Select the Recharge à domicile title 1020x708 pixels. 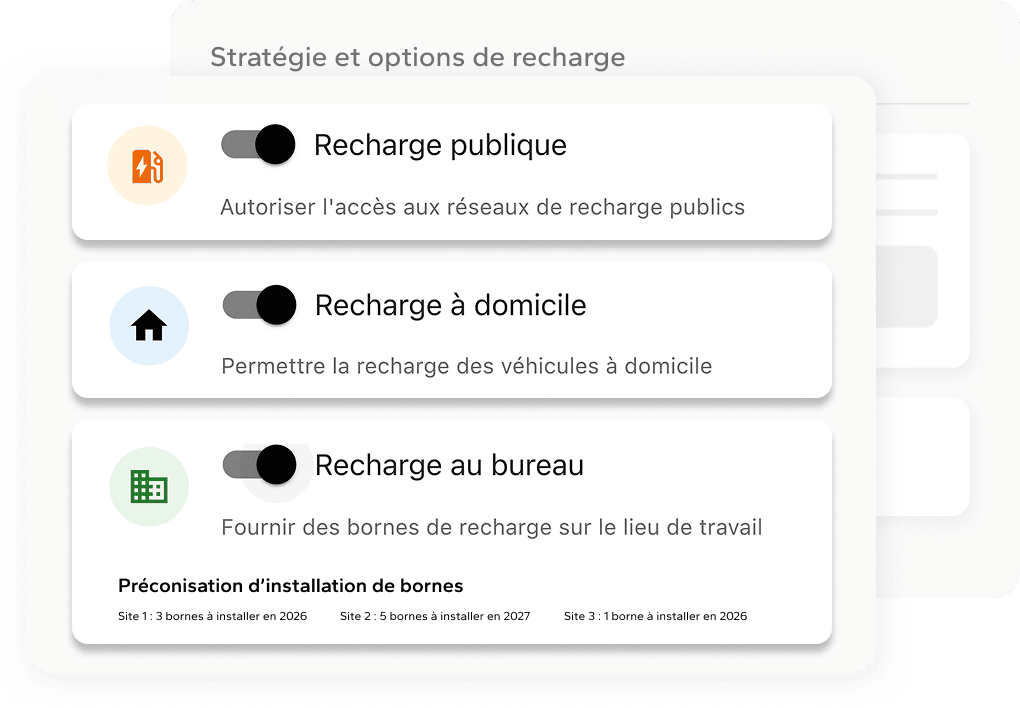(451, 305)
